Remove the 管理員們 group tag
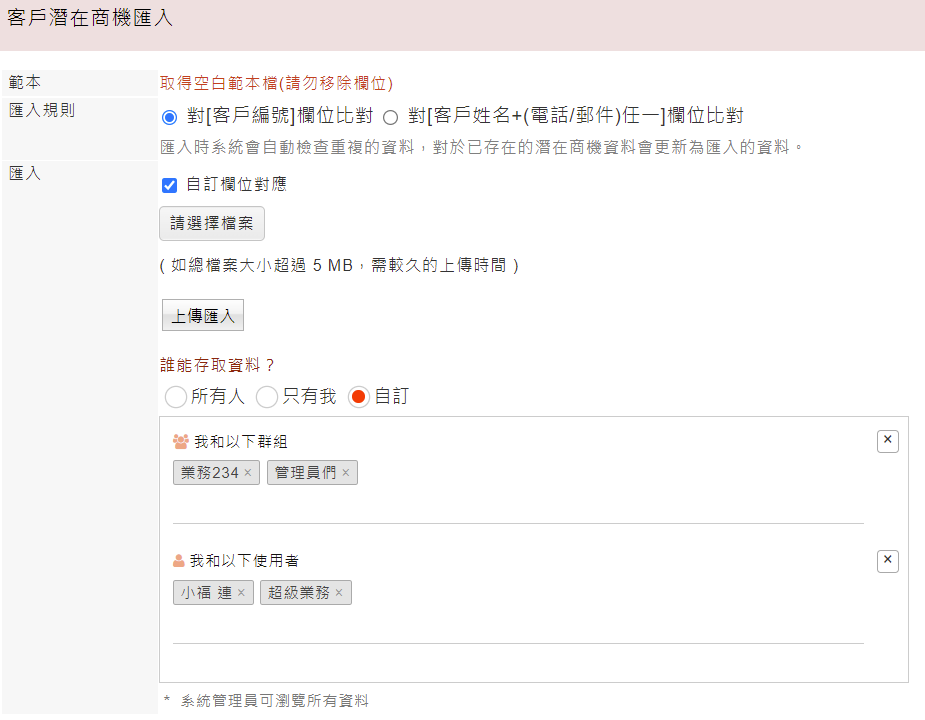The image size is (925, 720). [346, 473]
